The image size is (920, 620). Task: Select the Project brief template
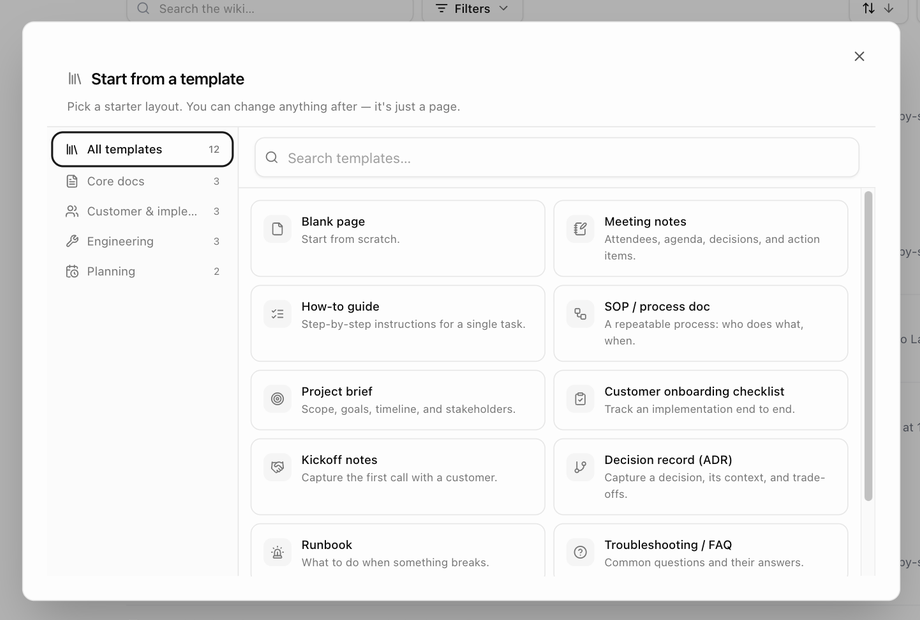(398, 400)
